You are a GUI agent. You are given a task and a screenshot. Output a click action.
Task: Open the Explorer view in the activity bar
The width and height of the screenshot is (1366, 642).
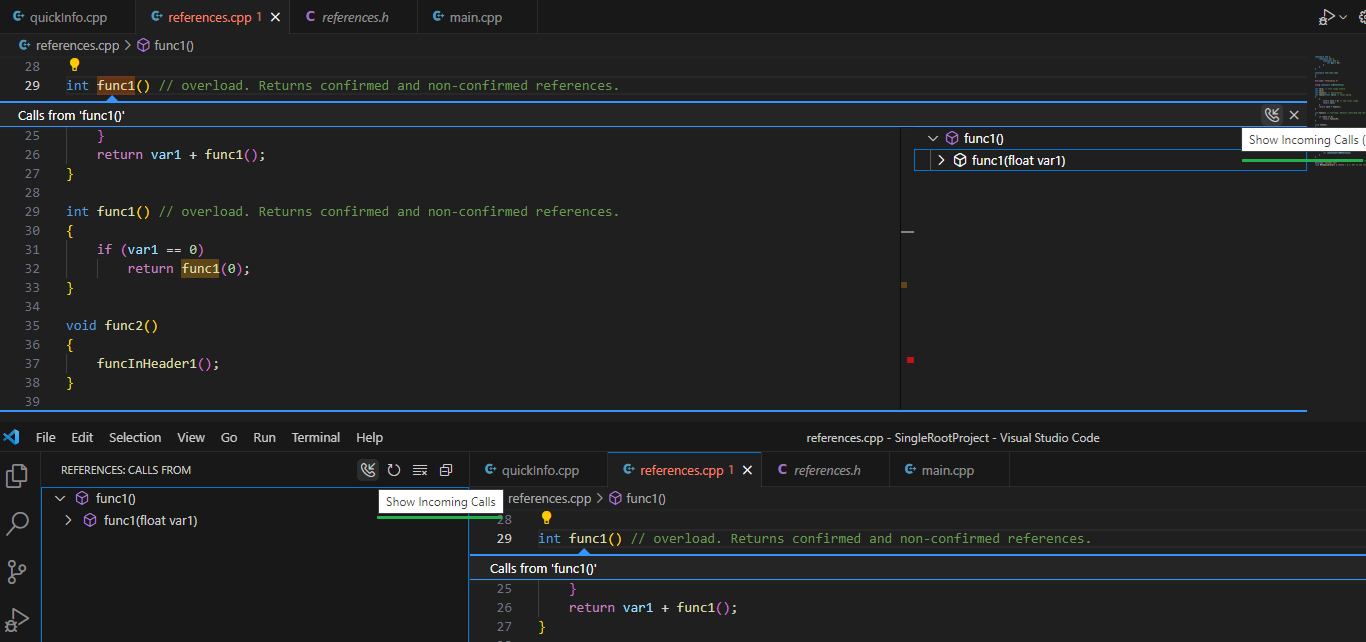(x=17, y=475)
